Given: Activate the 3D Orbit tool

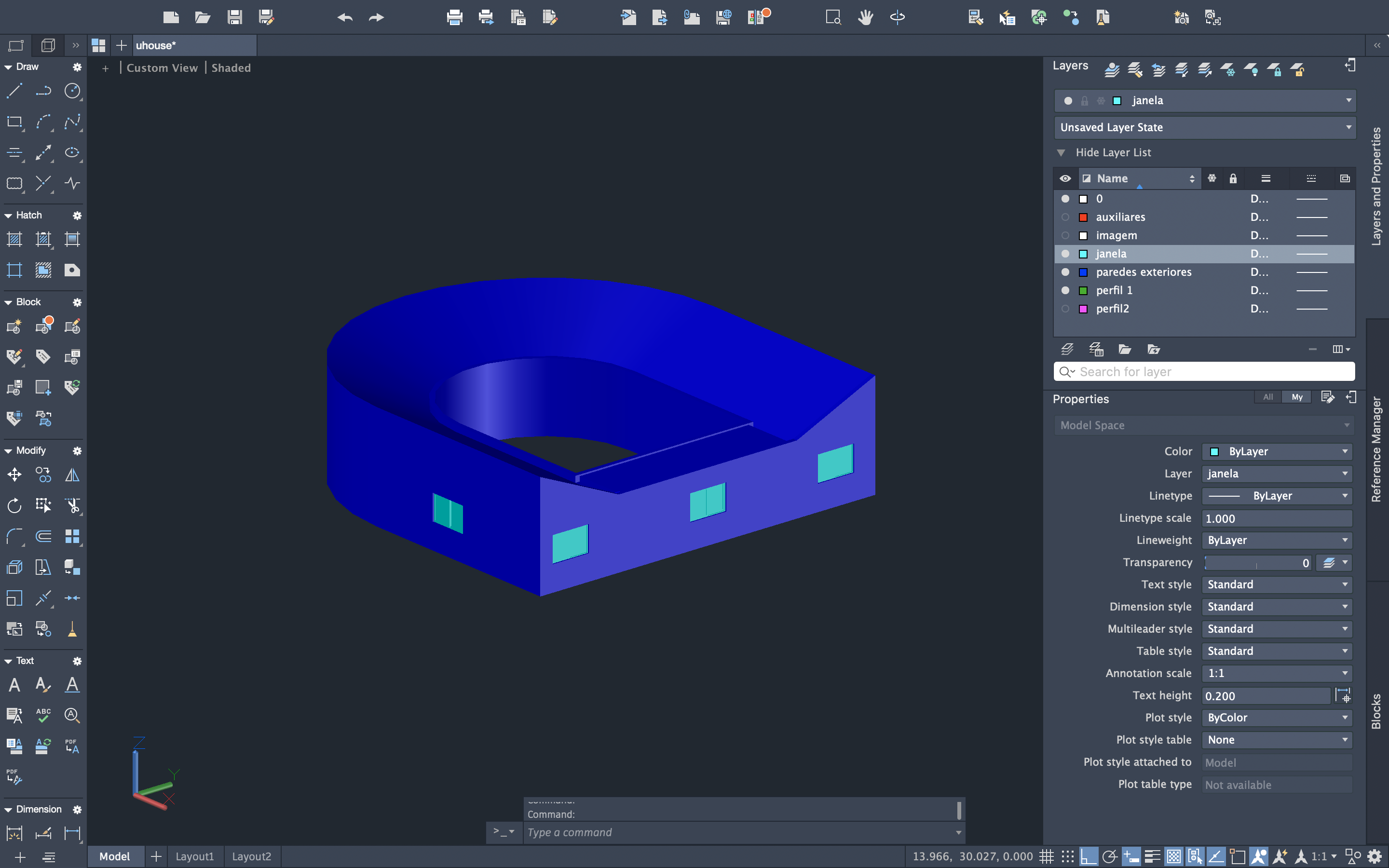Looking at the screenshot, I should pyautogui.click(x=897, y=17).
